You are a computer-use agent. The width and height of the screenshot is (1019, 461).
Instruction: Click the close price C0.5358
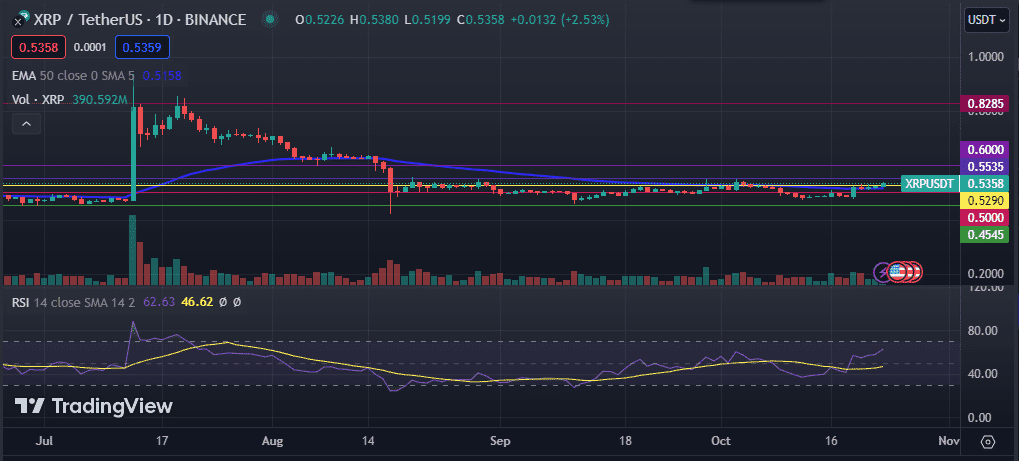481,20
